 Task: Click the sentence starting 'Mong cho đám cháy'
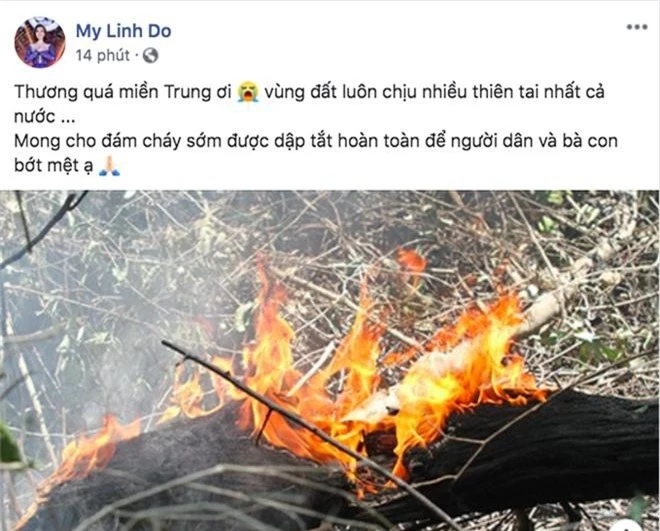coord(316,141)
